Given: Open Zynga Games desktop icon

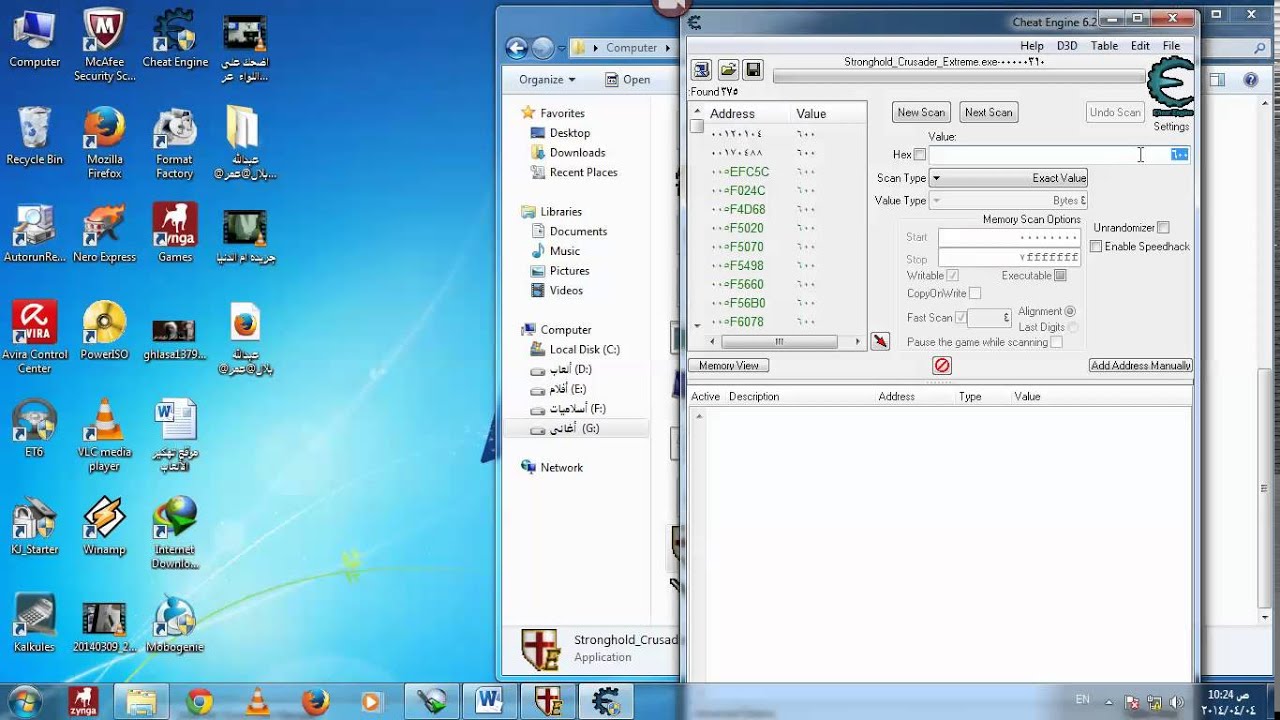Looking at the screenshot, I should [175, 235].
